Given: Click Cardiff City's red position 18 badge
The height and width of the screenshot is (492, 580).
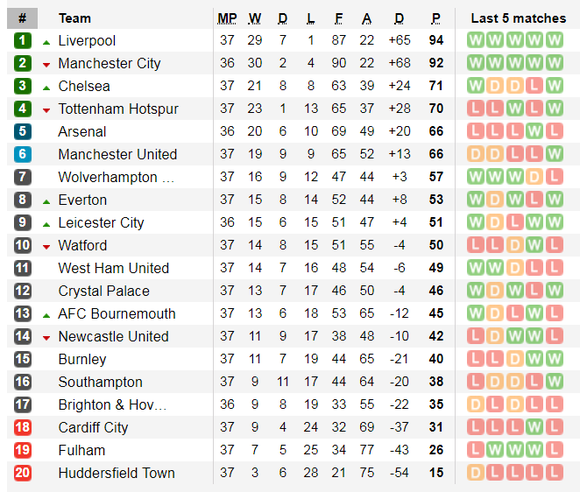Looking at the screenshot, I should [22, 427].
